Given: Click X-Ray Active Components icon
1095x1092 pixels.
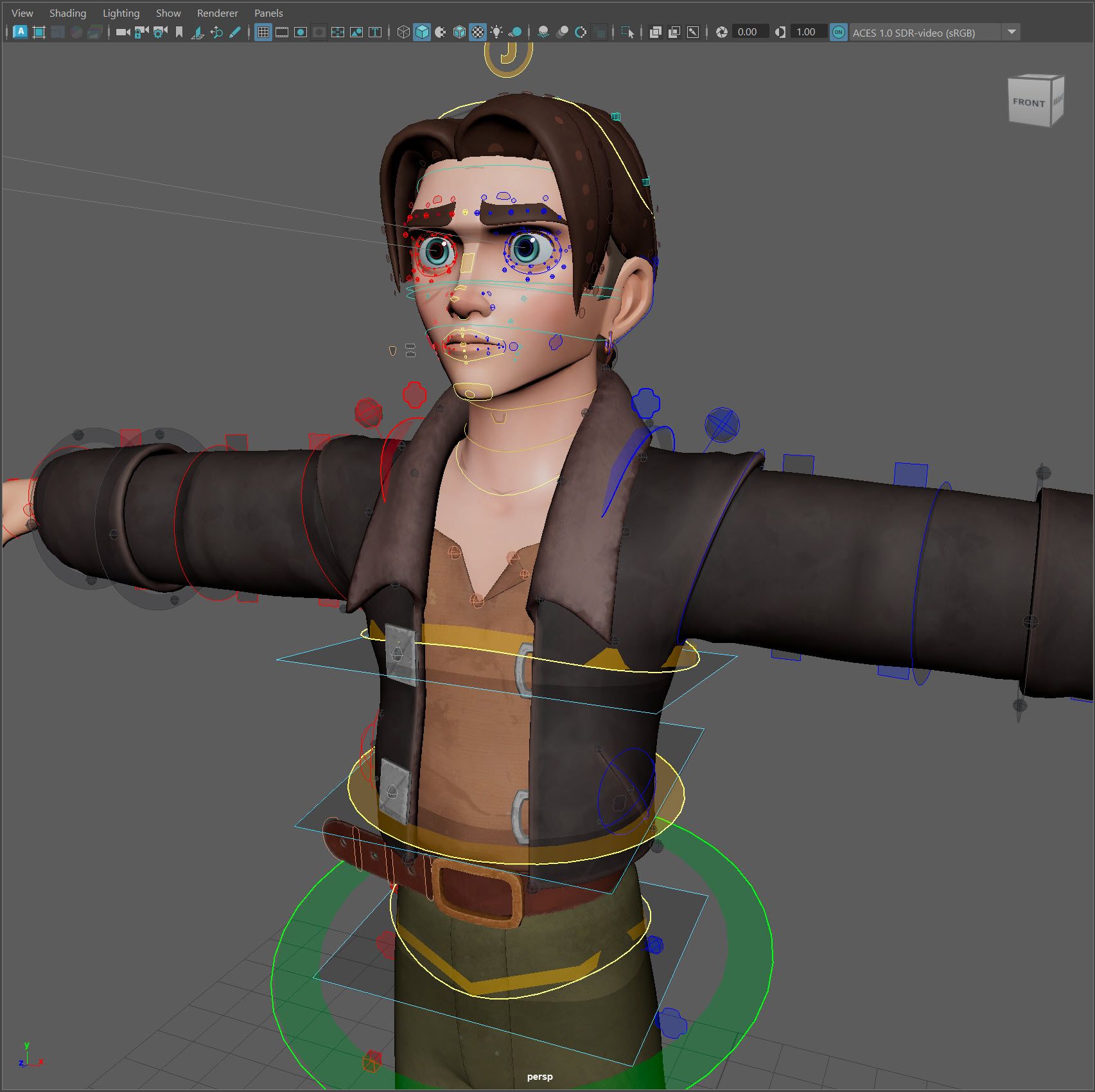Looking at the screenshot, I should [x=674, y=31].
